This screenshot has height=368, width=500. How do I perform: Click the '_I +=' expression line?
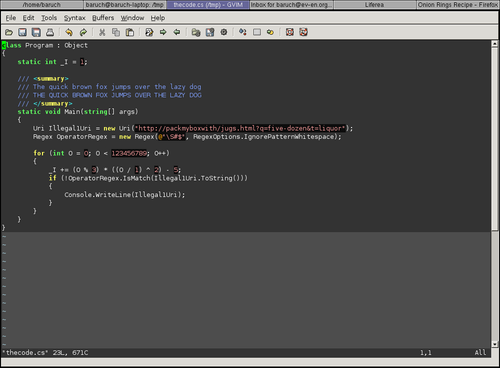pyautogui.click(x=115, y=170)
